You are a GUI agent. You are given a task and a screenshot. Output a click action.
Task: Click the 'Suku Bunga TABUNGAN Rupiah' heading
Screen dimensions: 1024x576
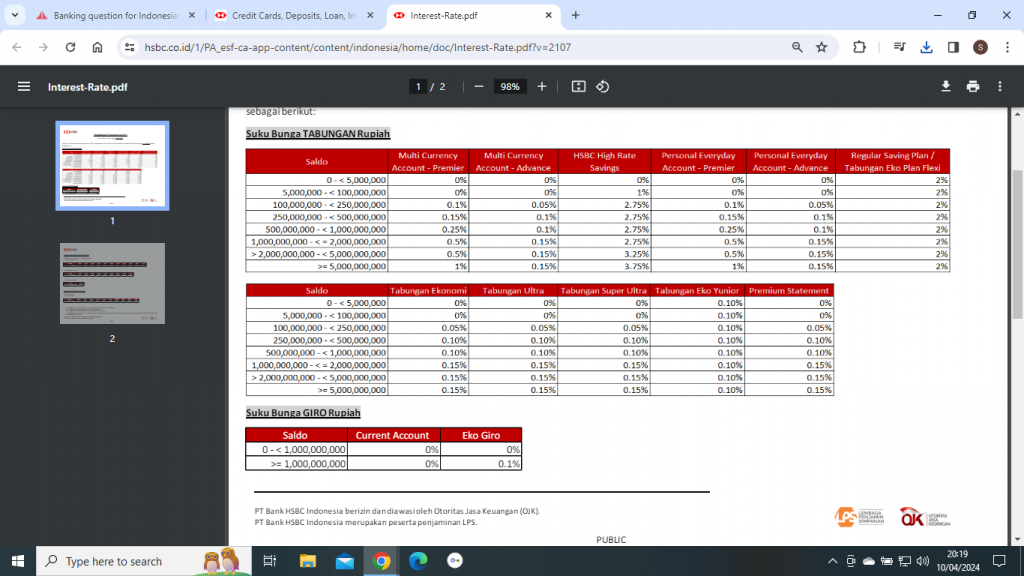coord(317,133)
